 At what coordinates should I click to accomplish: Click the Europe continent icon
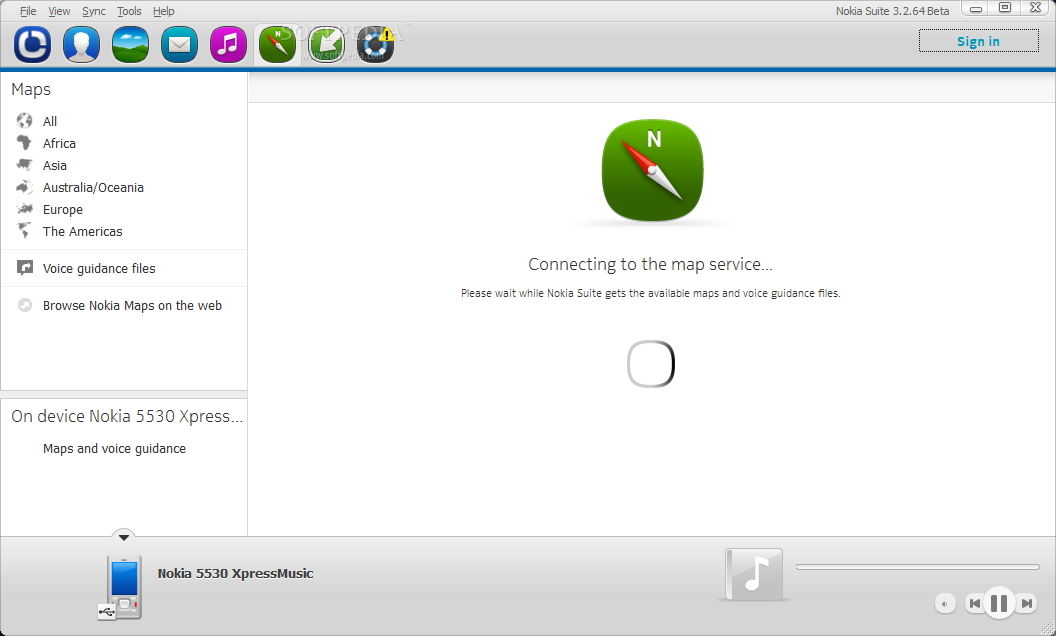[24, 209]
